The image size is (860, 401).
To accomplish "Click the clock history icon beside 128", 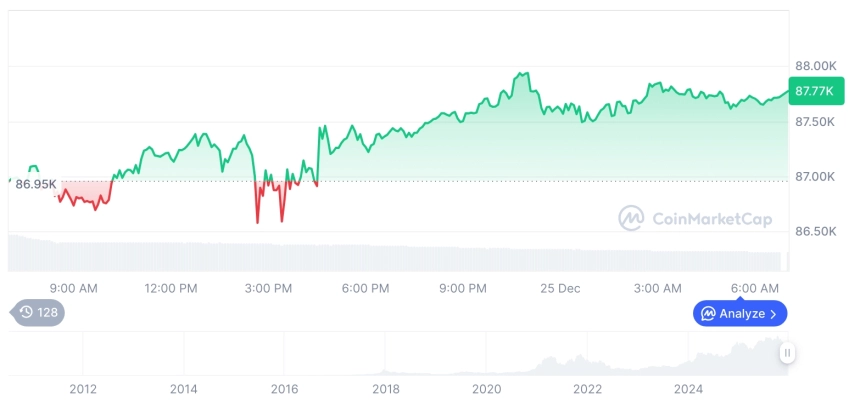I will (26, 313).
